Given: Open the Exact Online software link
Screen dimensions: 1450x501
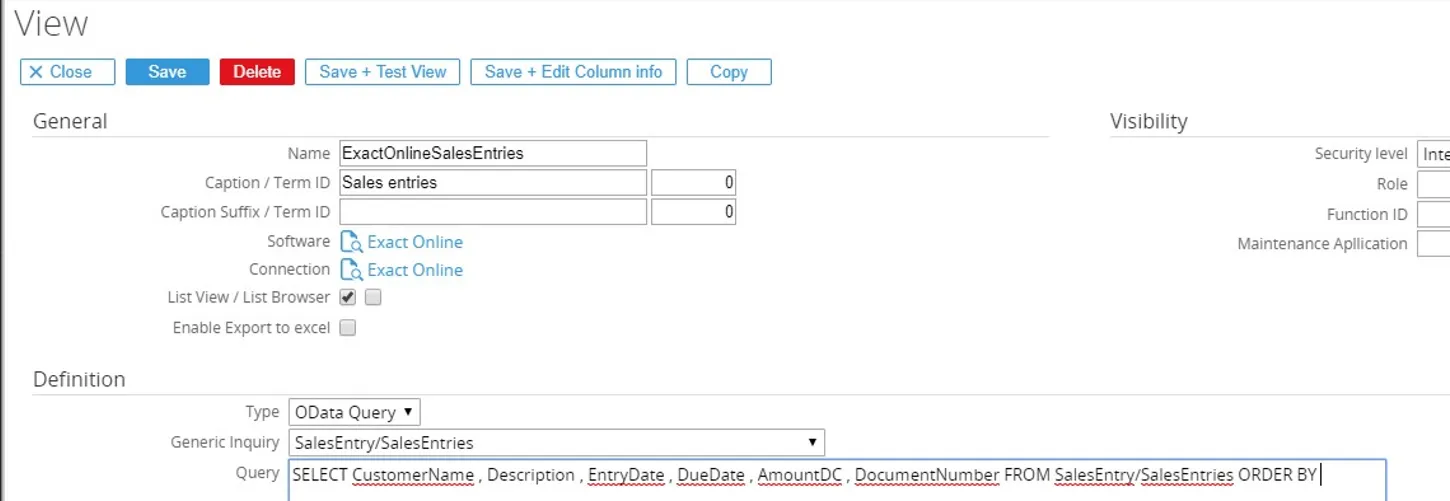Looking at the screenshot, I should (415, 242).
